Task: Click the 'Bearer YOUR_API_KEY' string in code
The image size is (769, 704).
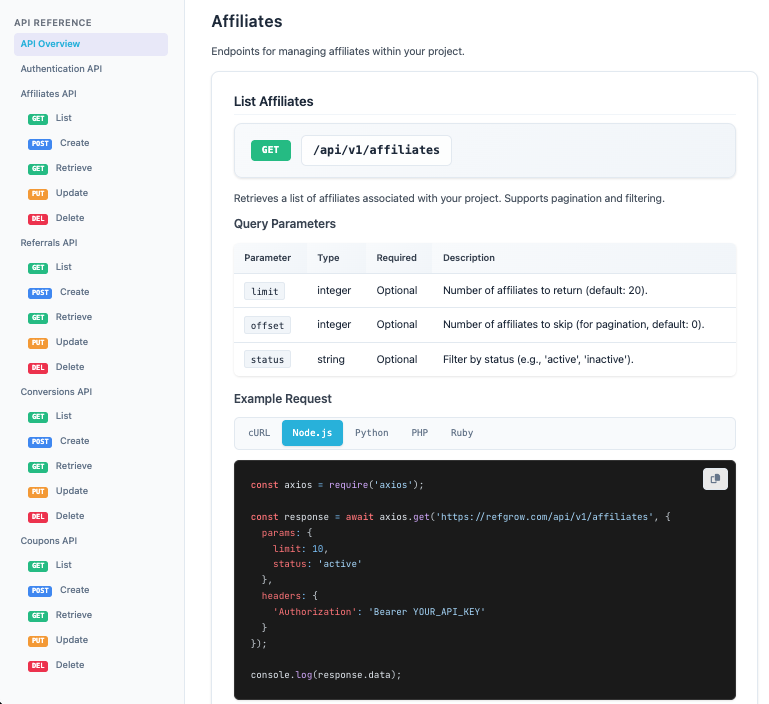Action: (427, 612)
